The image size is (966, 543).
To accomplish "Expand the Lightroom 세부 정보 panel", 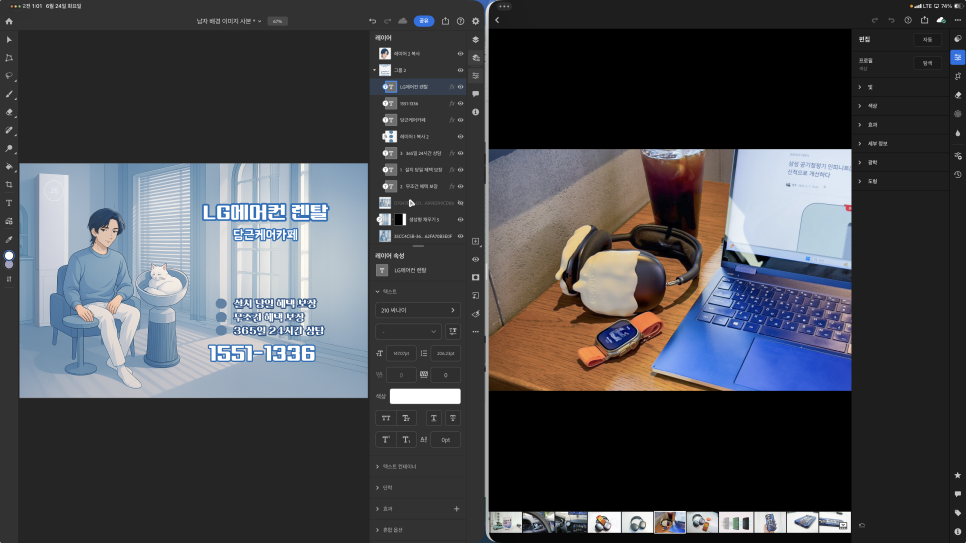I will pos(860,144).
